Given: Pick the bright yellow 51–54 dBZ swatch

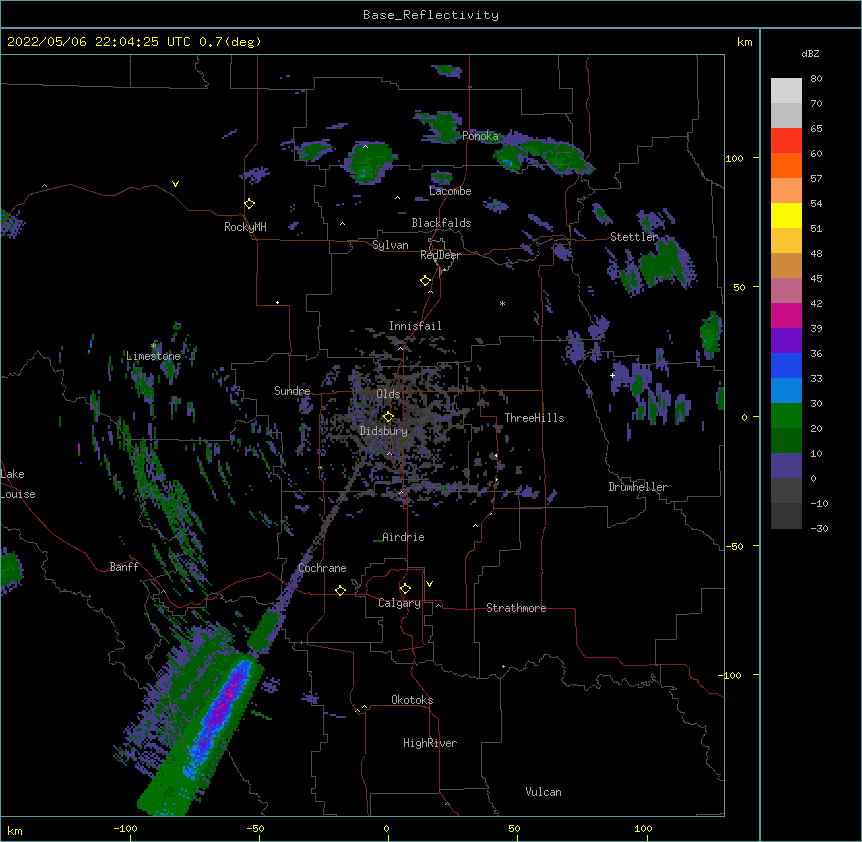Looking at the screenshot, I should [x=786, y=215].
